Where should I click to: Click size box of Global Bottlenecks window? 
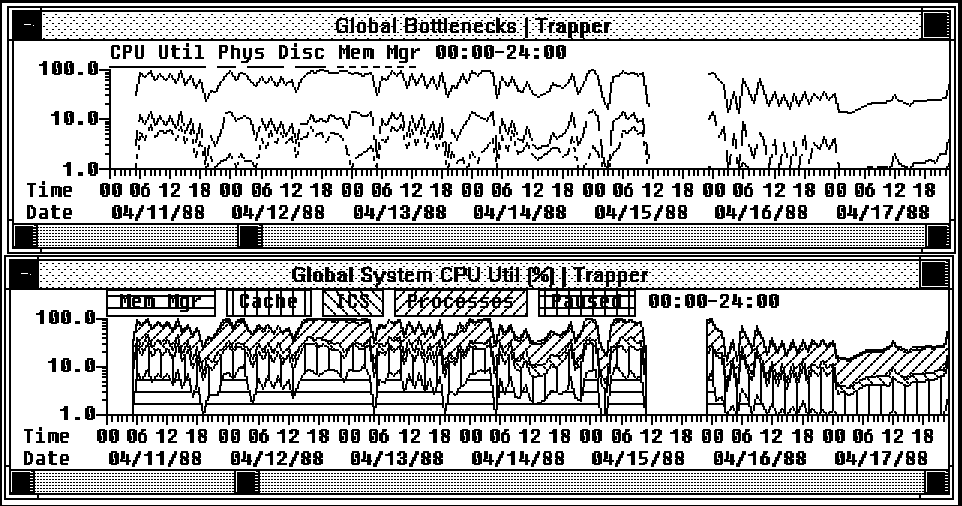[x=935, y=25]
